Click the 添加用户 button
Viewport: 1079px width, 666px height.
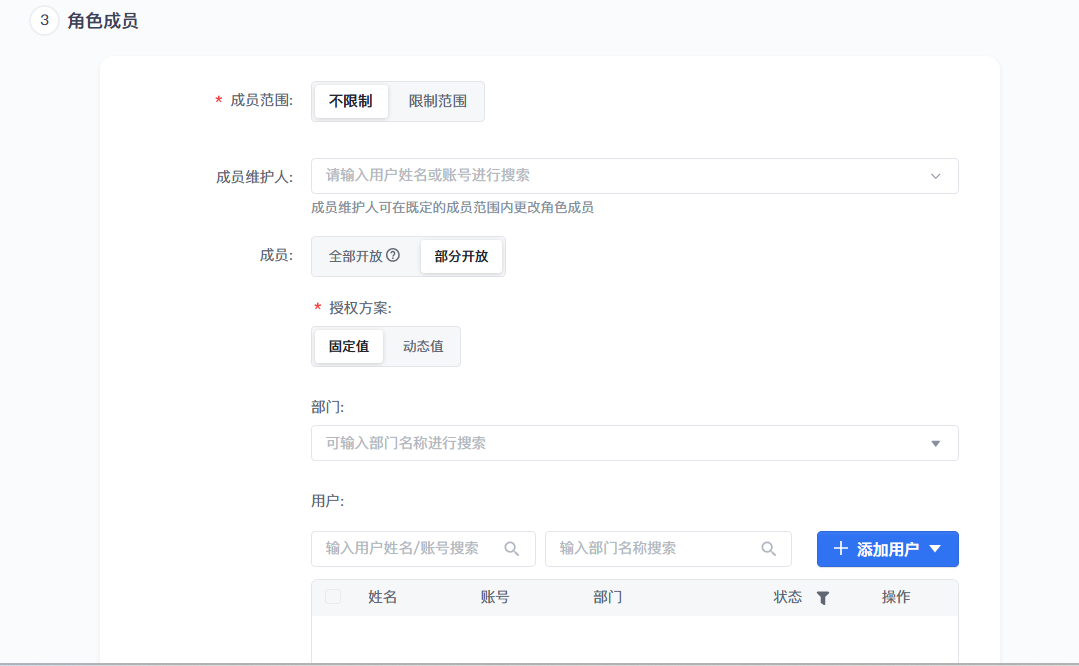click(x=887, y=549)
